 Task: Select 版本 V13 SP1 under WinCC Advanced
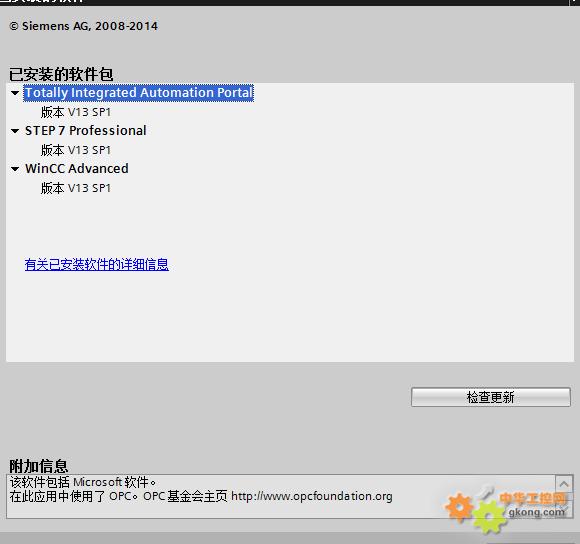76,188
